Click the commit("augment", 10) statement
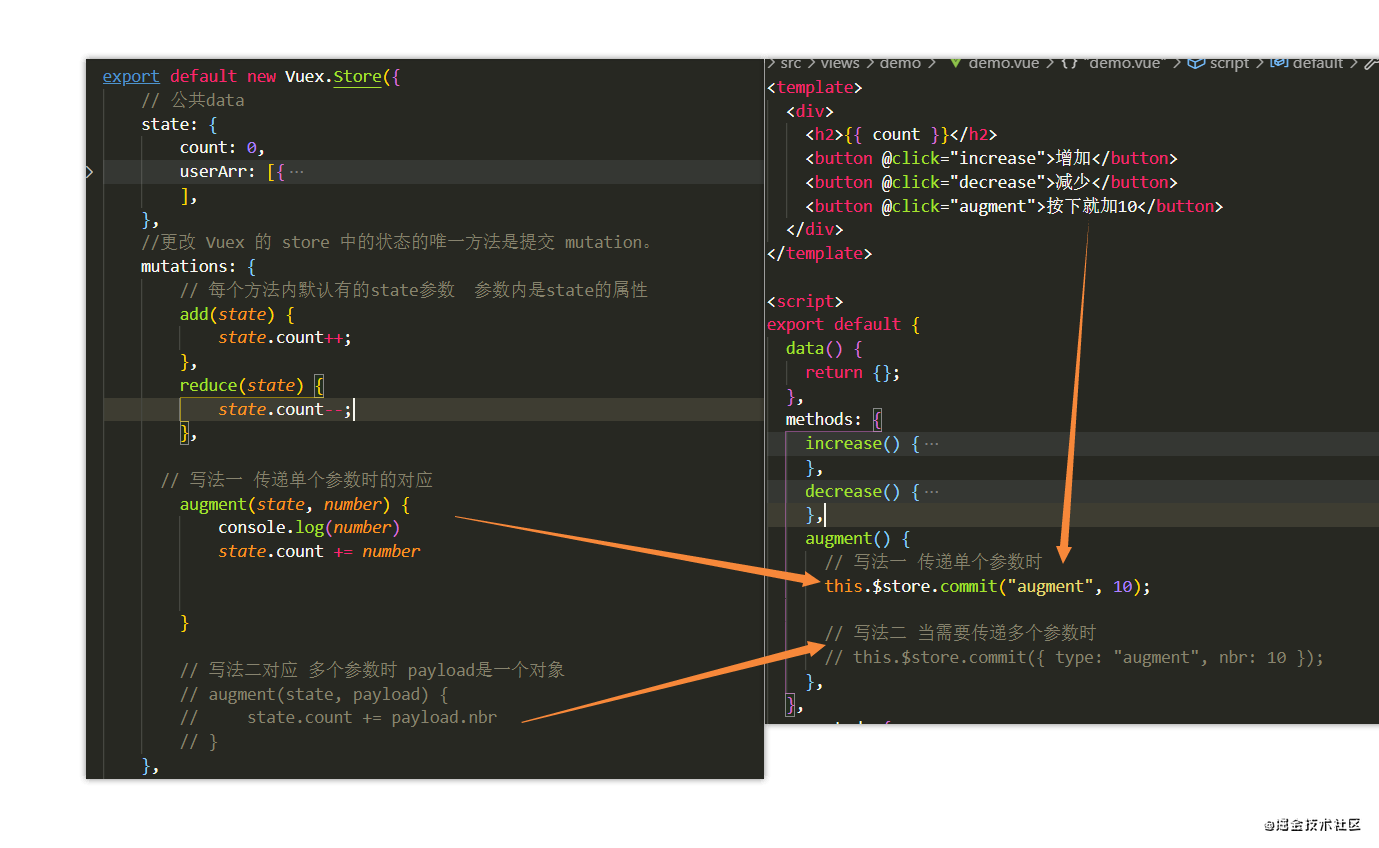 [x=988, y=587]
